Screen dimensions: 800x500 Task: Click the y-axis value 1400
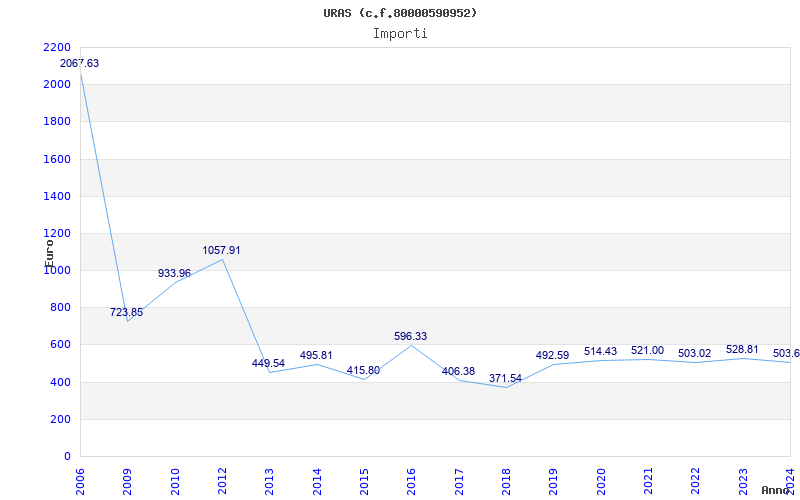coord(57,196)
